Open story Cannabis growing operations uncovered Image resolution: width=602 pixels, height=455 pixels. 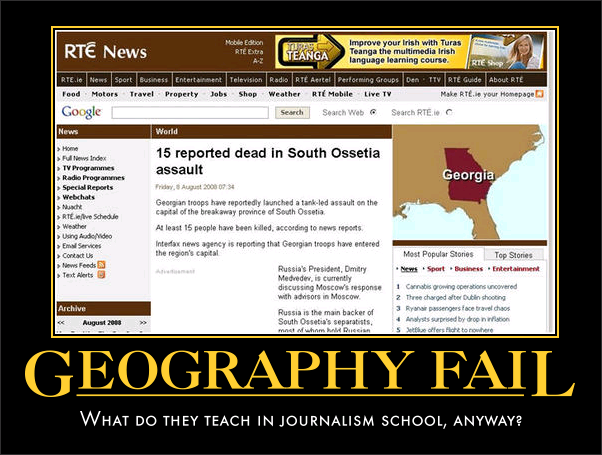pyautogui.click(x=461, y=286)
